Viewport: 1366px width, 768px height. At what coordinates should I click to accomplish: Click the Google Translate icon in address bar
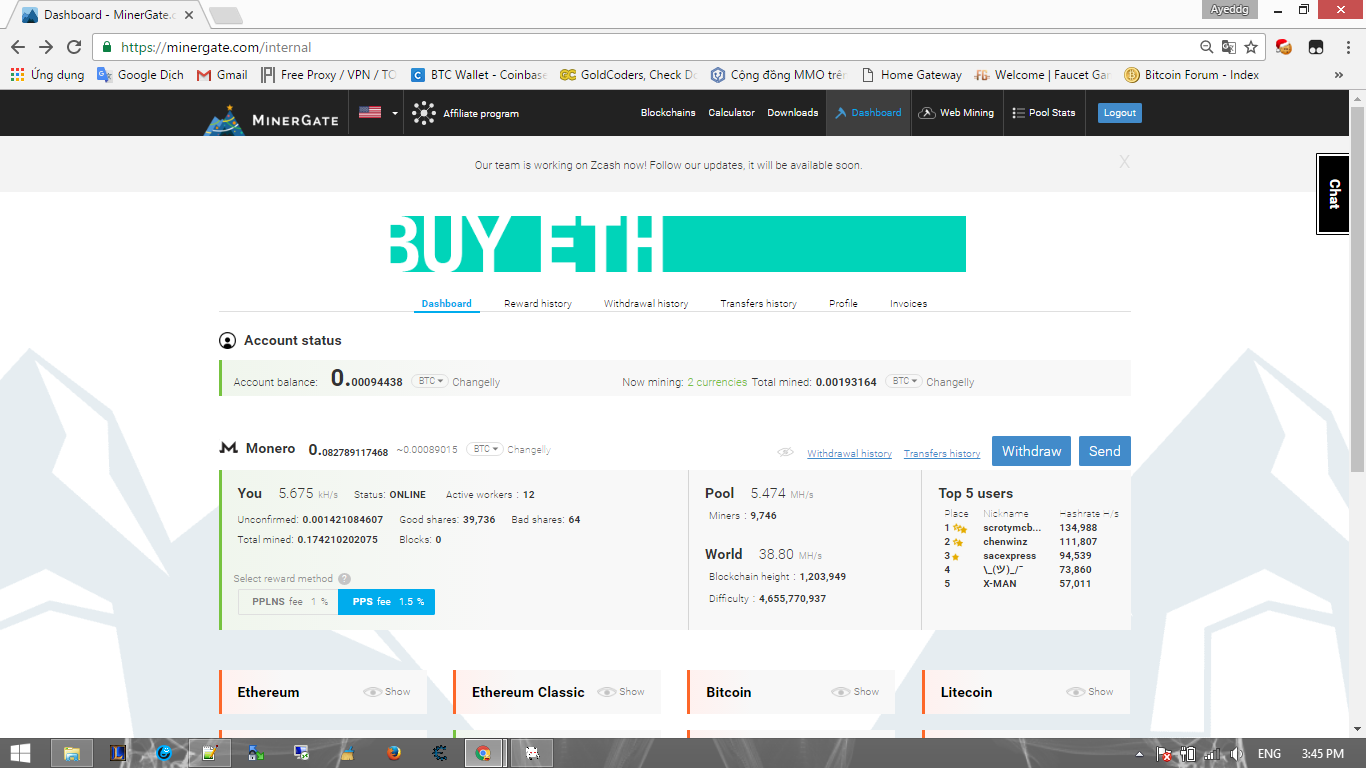pyautogui.click(x=1229, y=47)
